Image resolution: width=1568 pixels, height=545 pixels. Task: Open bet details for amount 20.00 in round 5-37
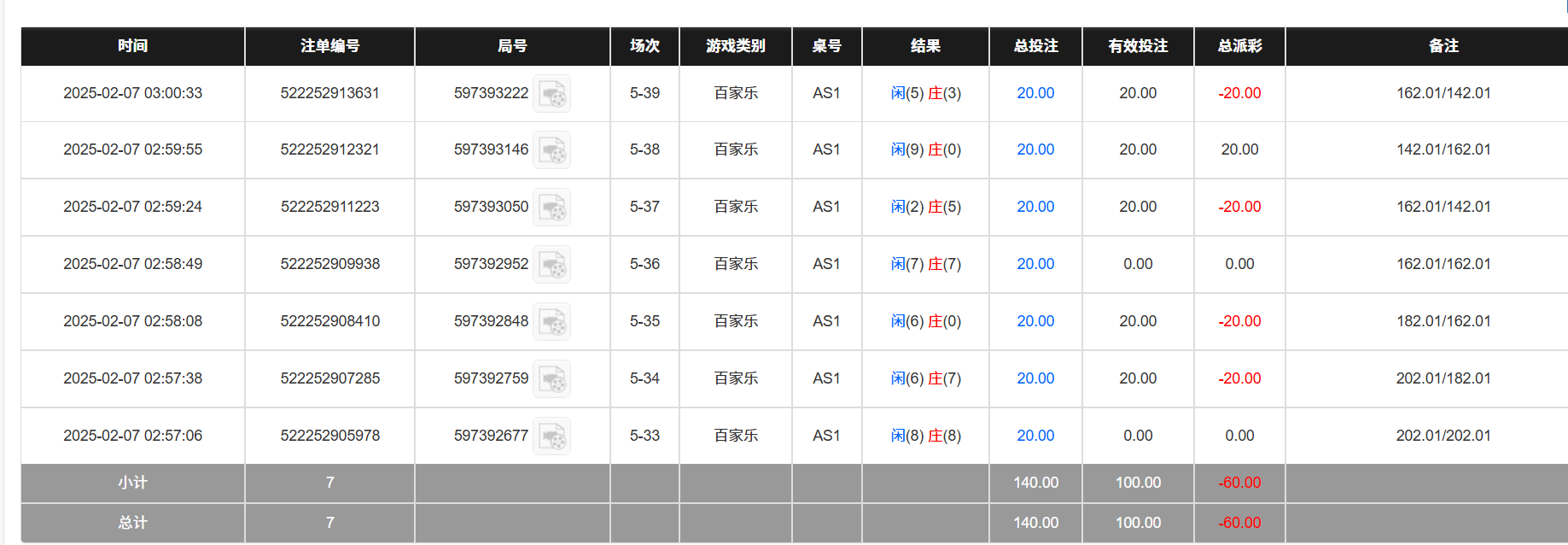pyautogui.click(x=1035, y=207)
